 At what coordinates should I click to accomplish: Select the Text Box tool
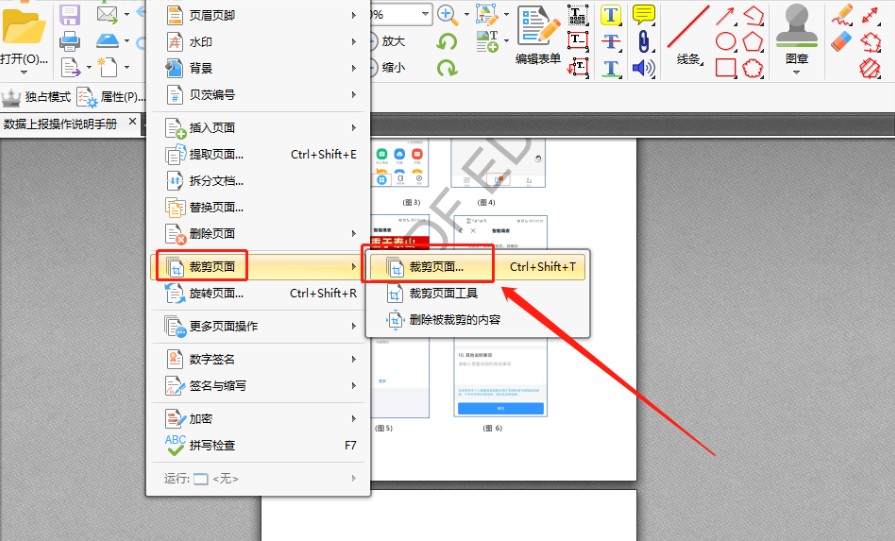(578, 42)
